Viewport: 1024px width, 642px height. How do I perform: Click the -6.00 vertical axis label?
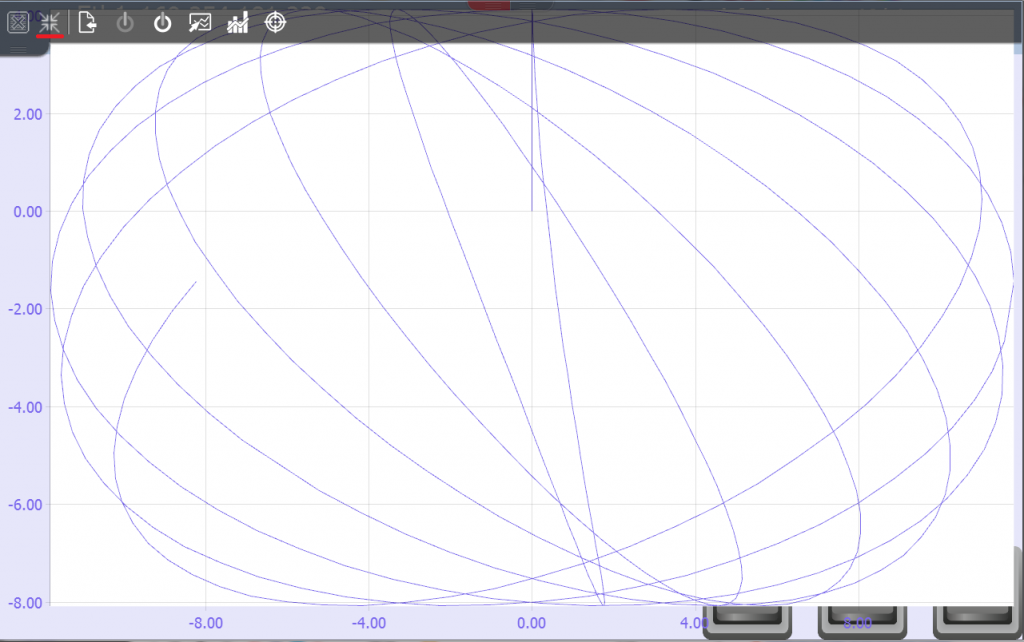(25, 505)
